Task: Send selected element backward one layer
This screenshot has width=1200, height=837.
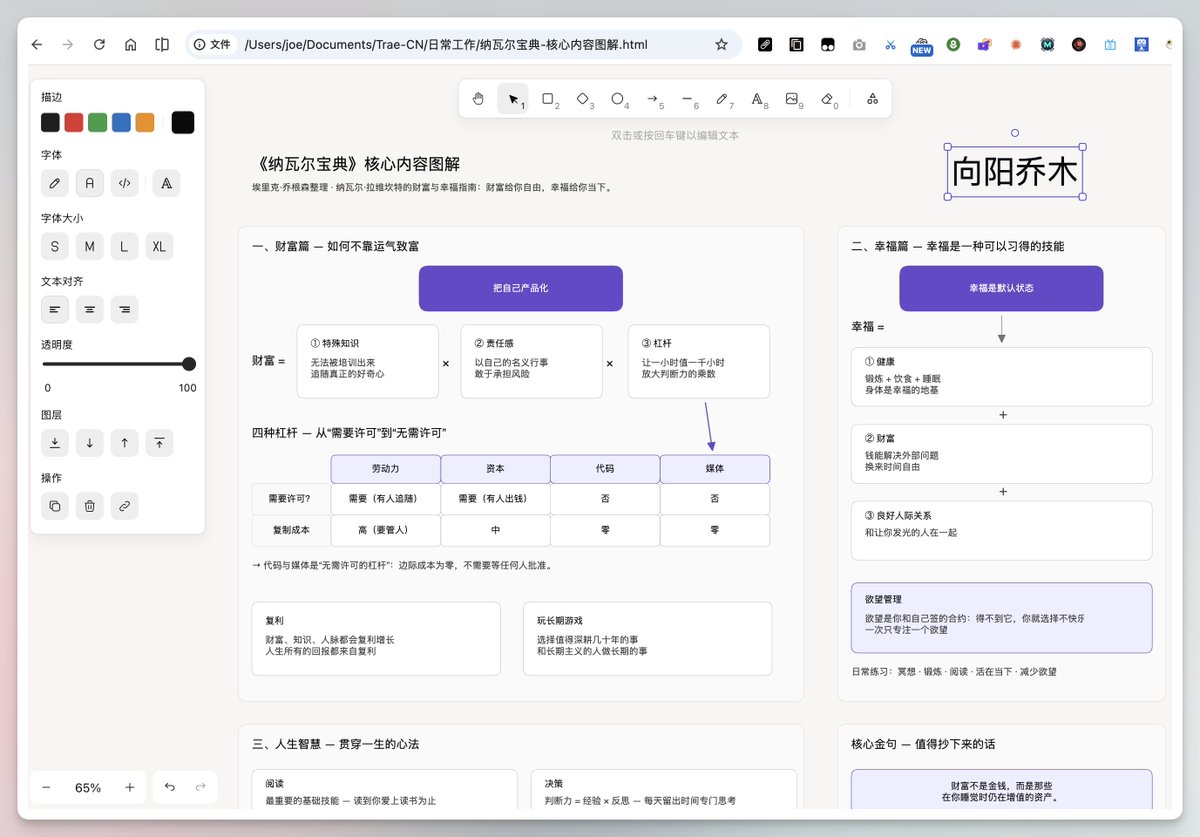Action: [90, 443]
